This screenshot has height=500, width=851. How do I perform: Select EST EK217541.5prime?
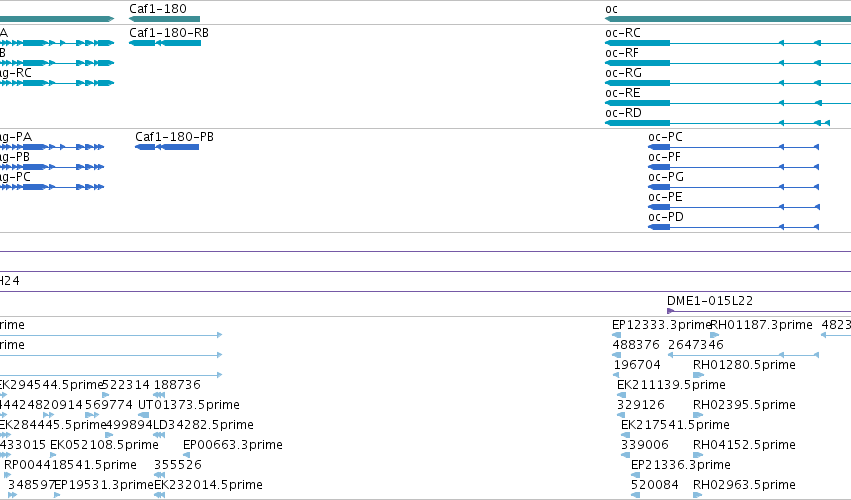[x=675, y=425]
